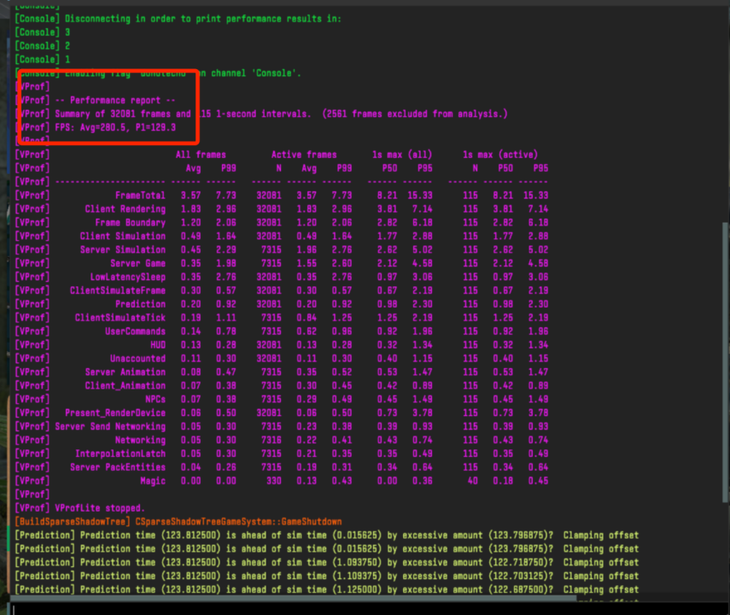Click the '1s max (active)' column header
The height and width of the screenshot is (615, 730).
point(500,154)
